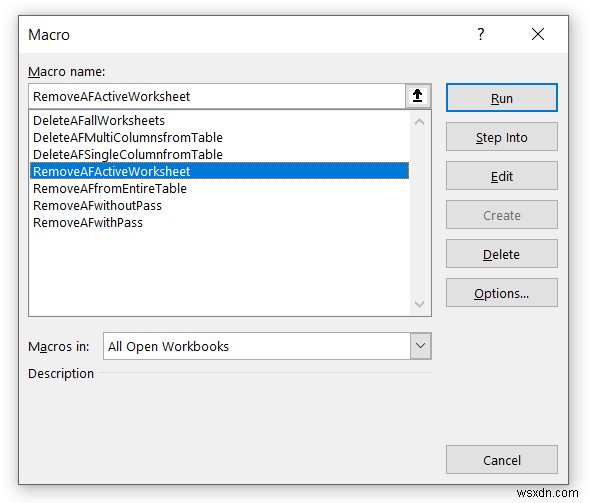Cancel the Macro dialog
This screenshot has width=590, height=503.
coord(502,460)
